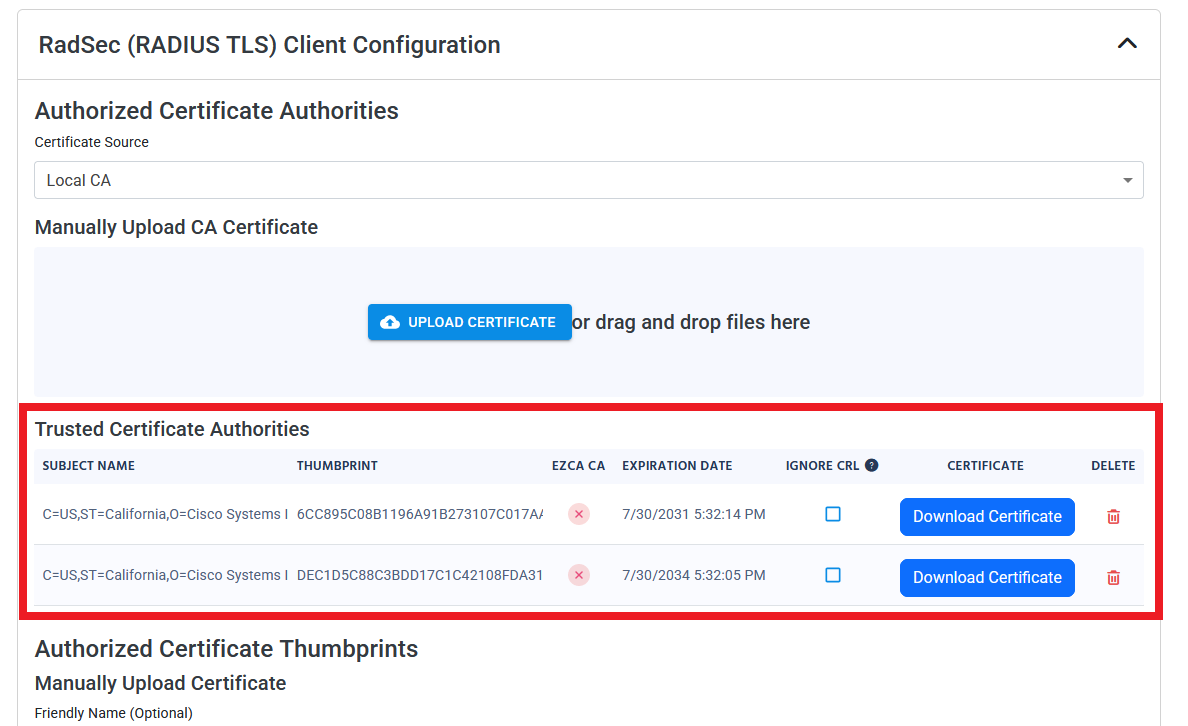Download certificate expiring 7/30/2031
1188x726 pixels.
tap(987, 517)
